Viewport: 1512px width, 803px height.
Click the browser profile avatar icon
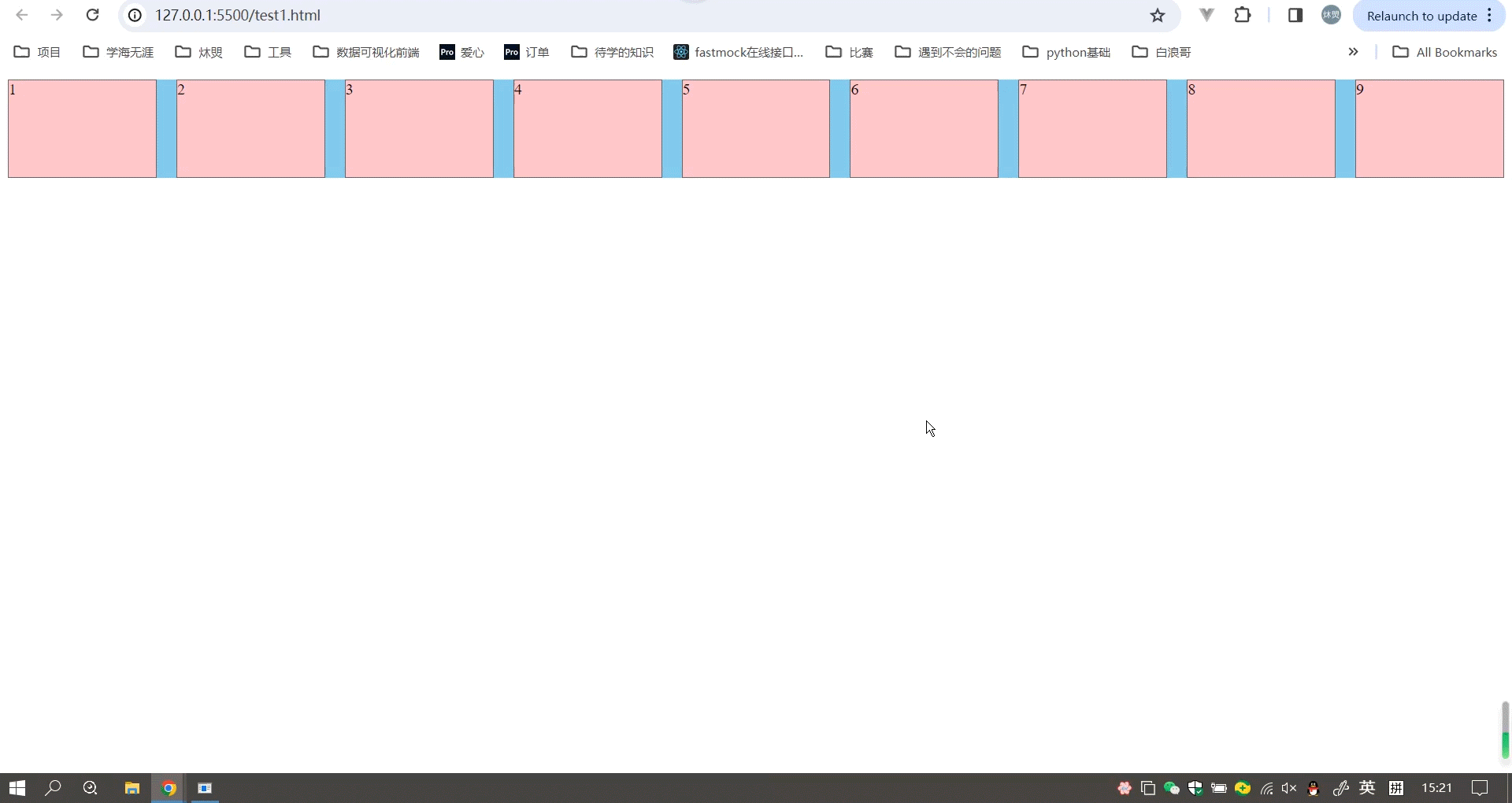coord(1330,15)
